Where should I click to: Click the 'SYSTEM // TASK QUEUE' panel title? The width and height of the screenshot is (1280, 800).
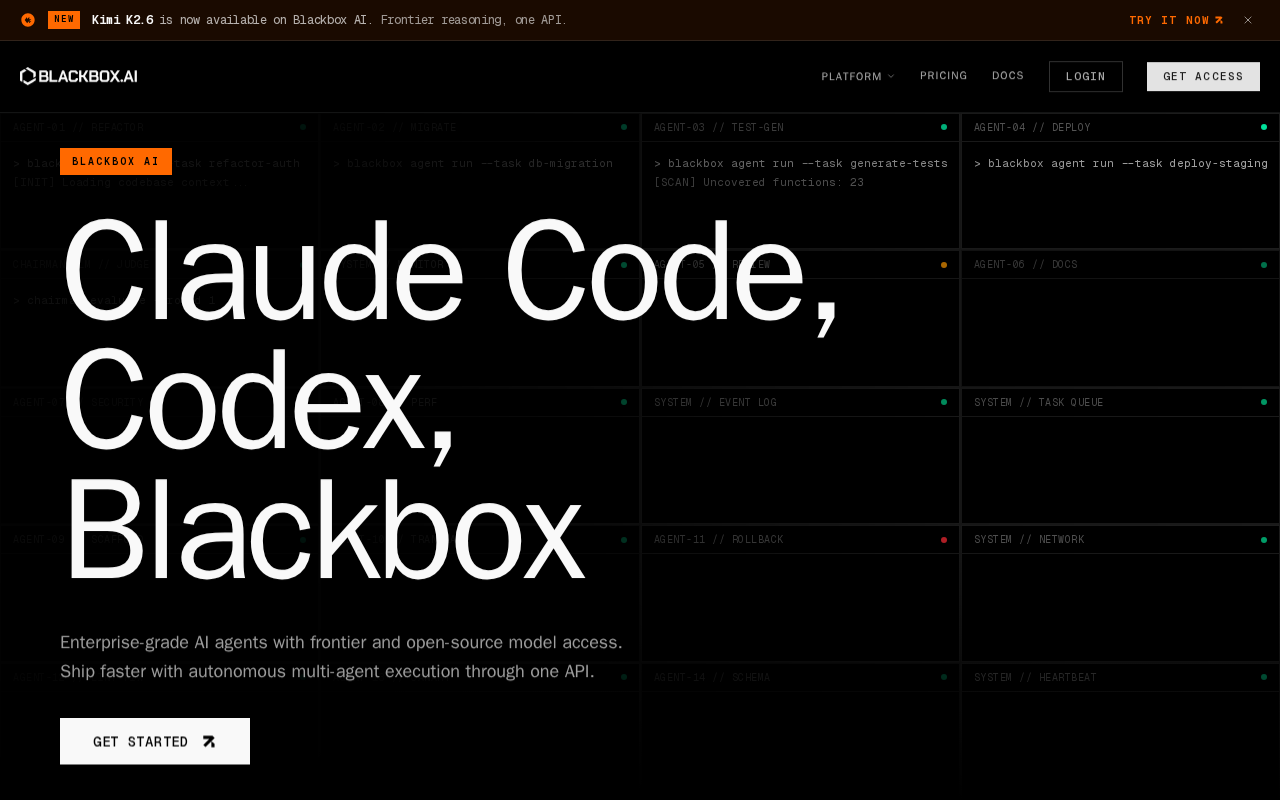1039,403
